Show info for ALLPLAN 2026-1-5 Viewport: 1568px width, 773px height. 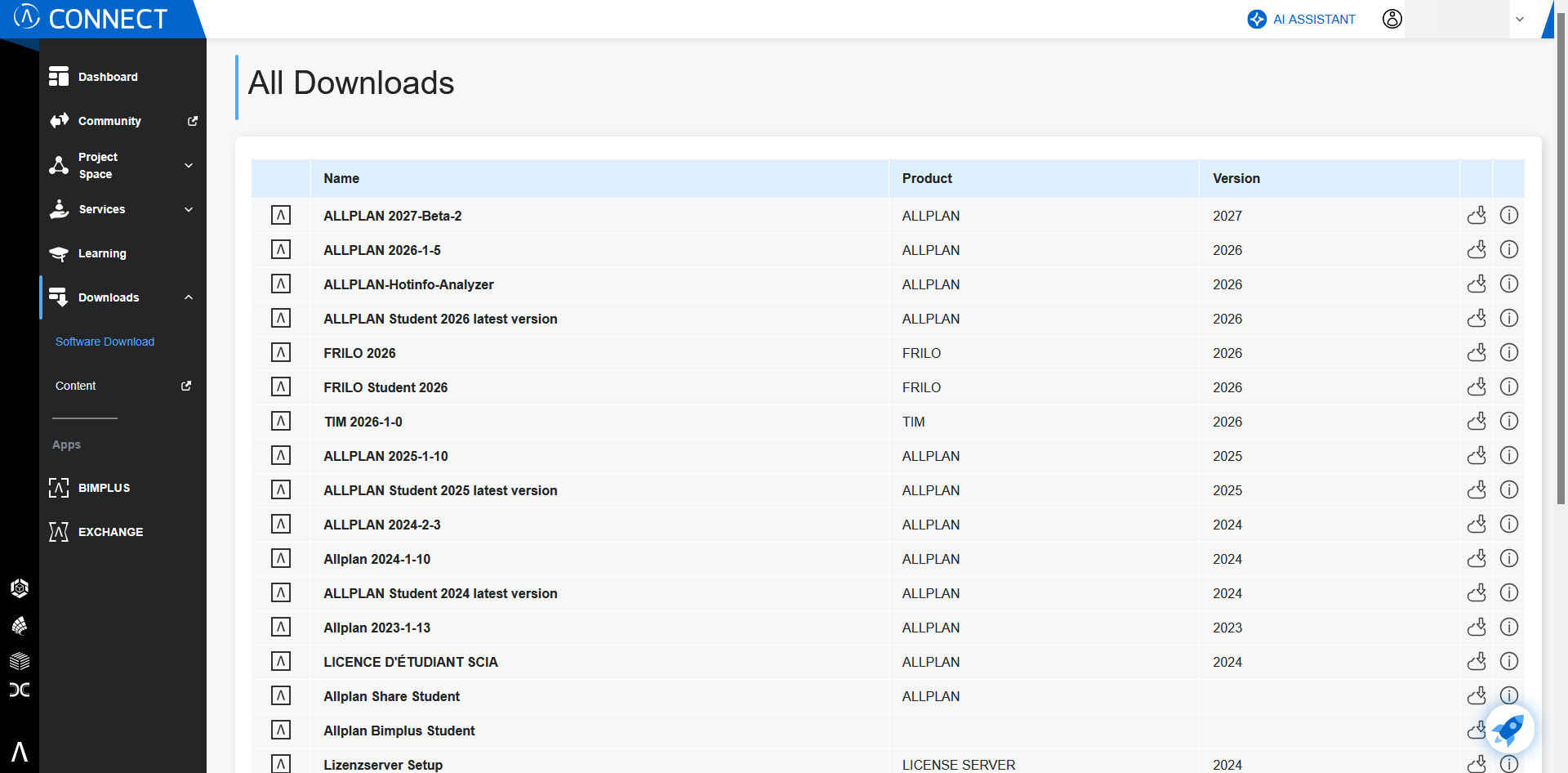(x=1509, y=250)
